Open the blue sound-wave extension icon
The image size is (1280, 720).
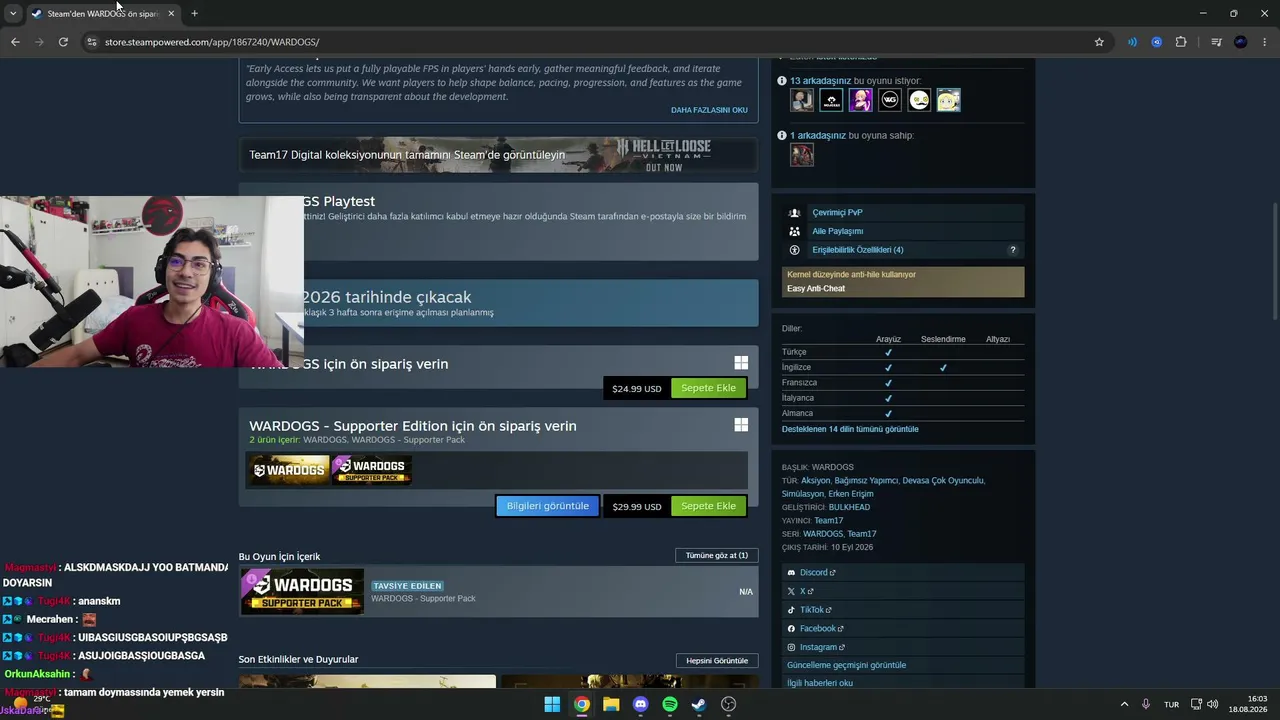(1132, 42)
